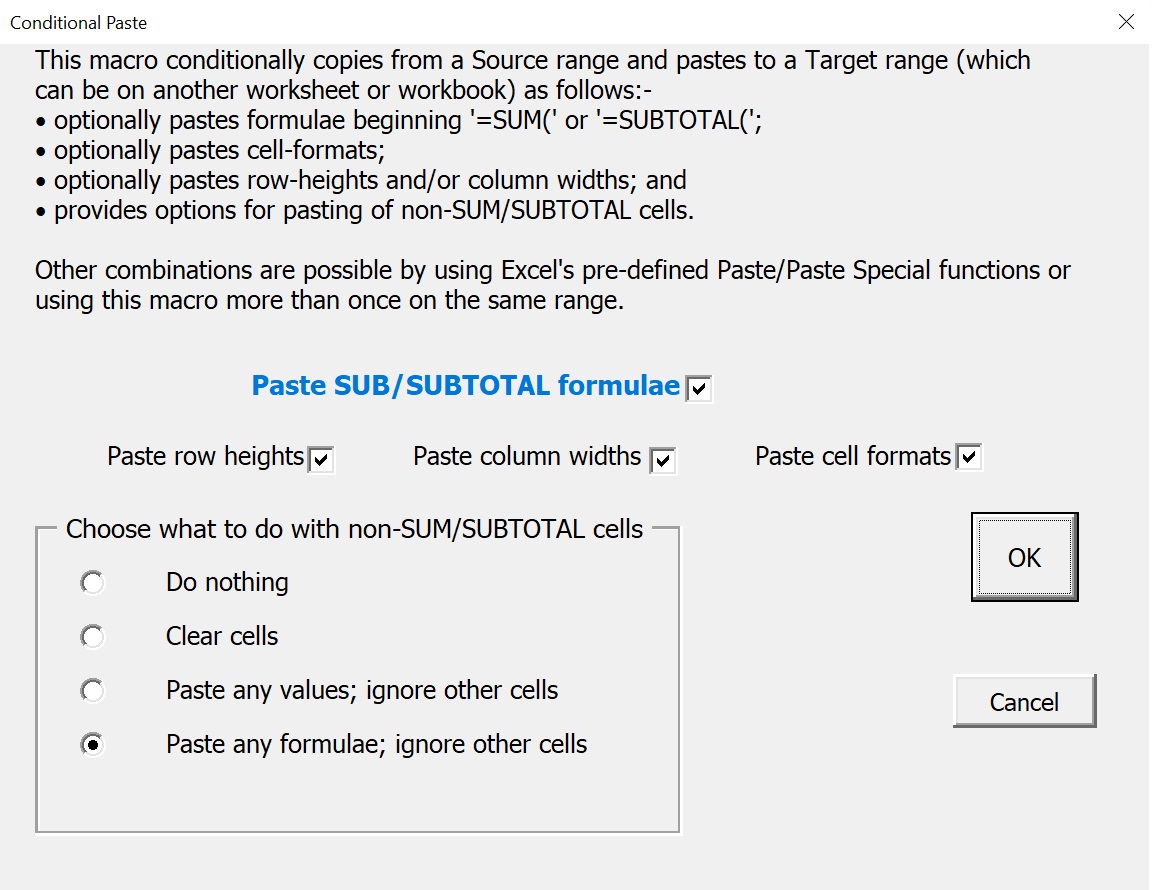1152x890 pixels.
Task: Confirm the dialog with the OK button
Action: click(x=1025, y=557)
